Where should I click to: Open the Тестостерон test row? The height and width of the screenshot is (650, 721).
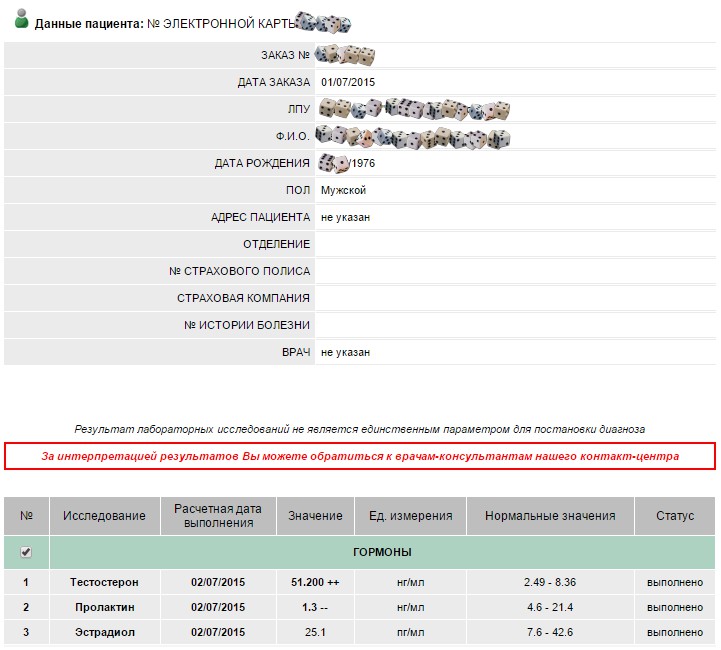pyautogui.click(x=104, y=582)
